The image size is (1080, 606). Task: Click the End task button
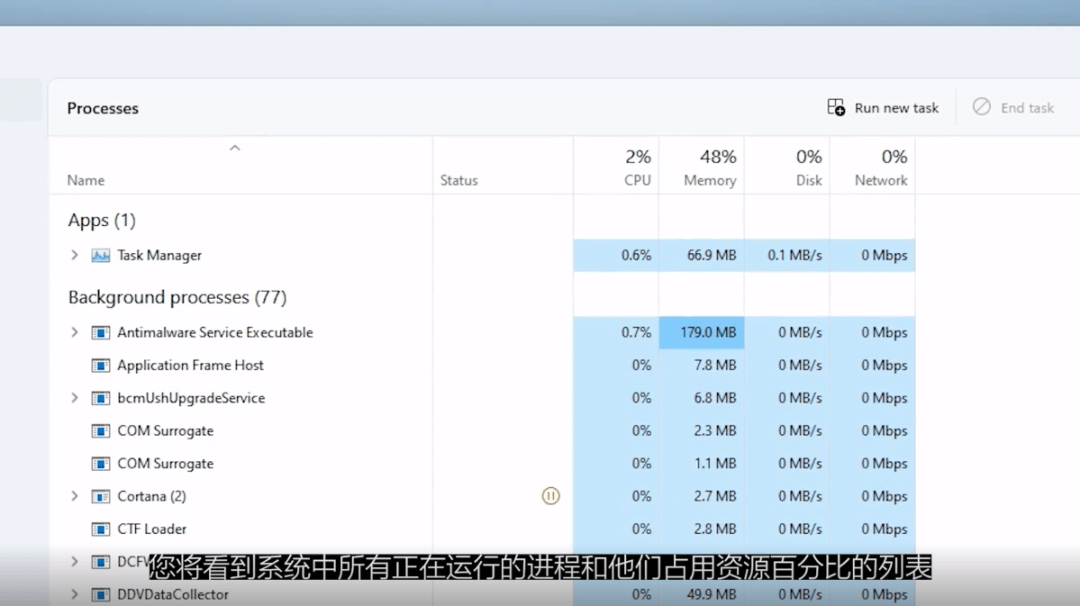click(x=1013, y=107)
